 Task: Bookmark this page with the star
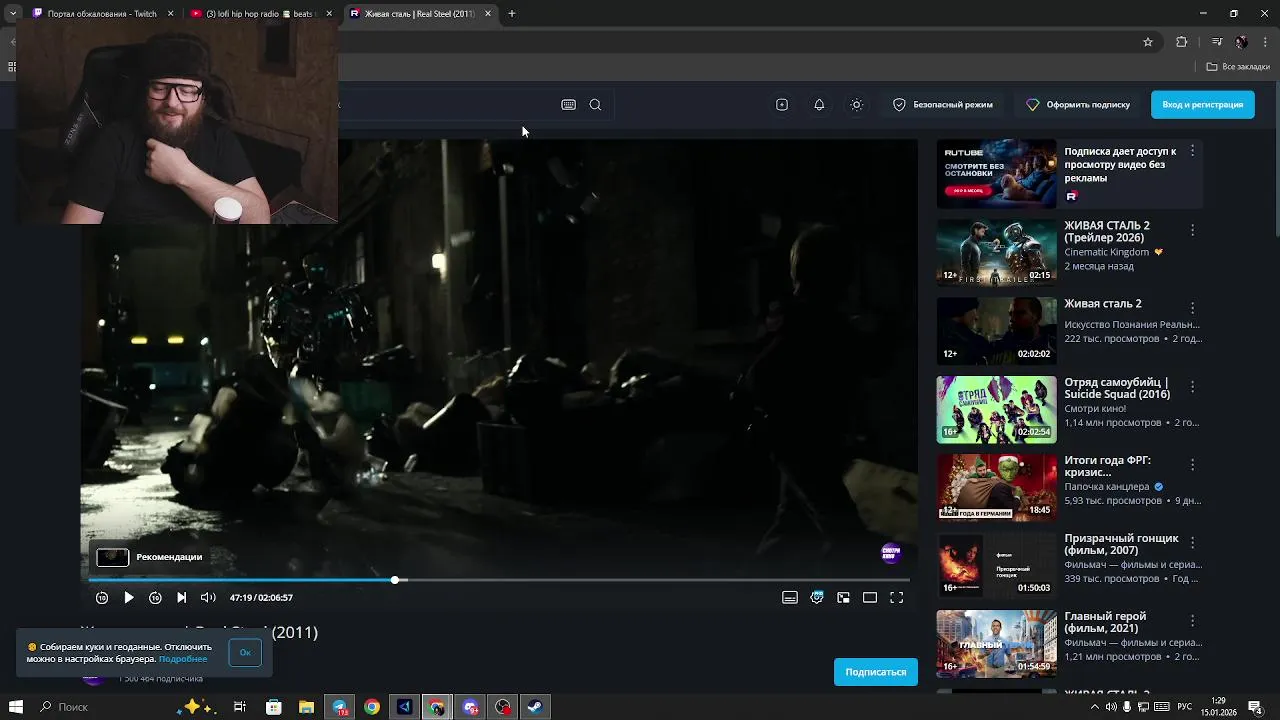pos(1148,42)
